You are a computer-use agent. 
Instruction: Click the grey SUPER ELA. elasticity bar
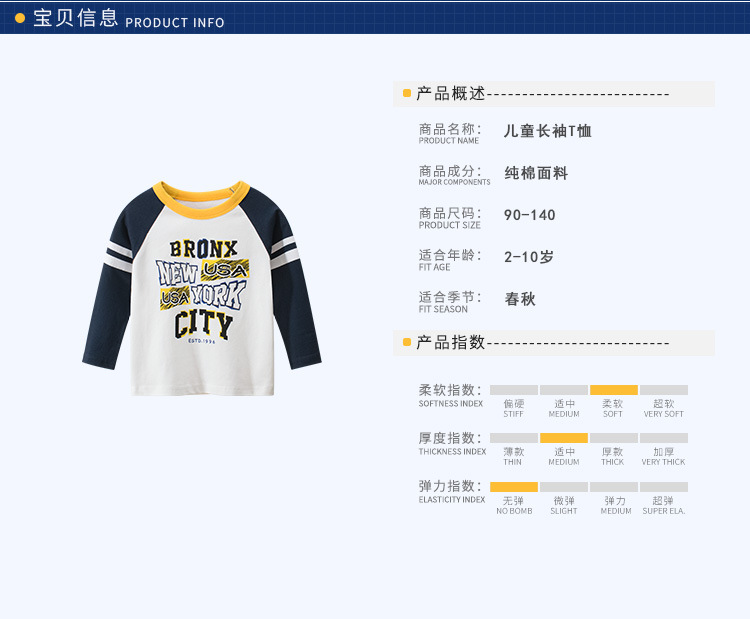pos(664,487)
